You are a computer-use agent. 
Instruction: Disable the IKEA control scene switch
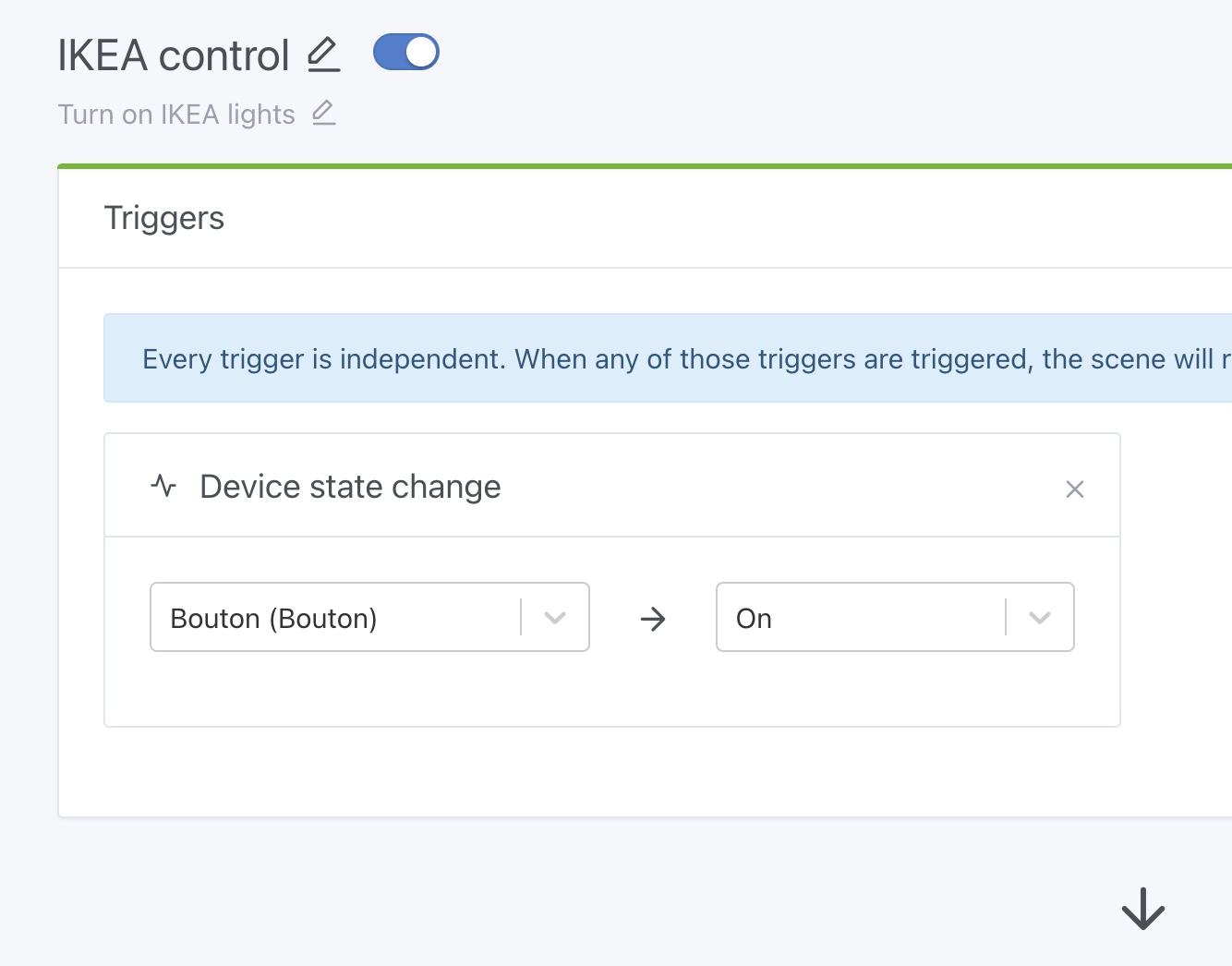[x=405, y=53]
